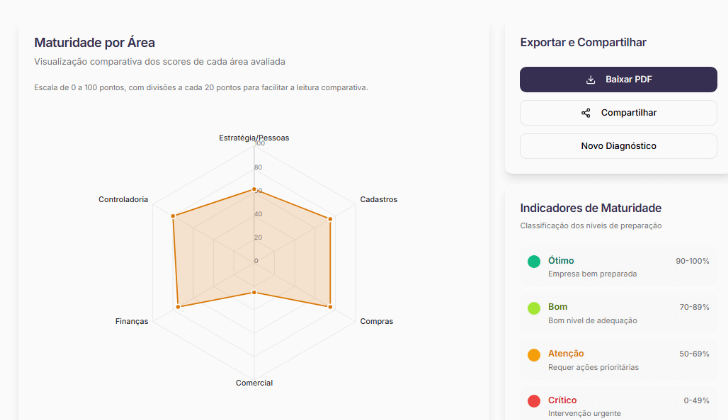Click the Comercial axis label
Screen dimensions: 728x420
254,383
